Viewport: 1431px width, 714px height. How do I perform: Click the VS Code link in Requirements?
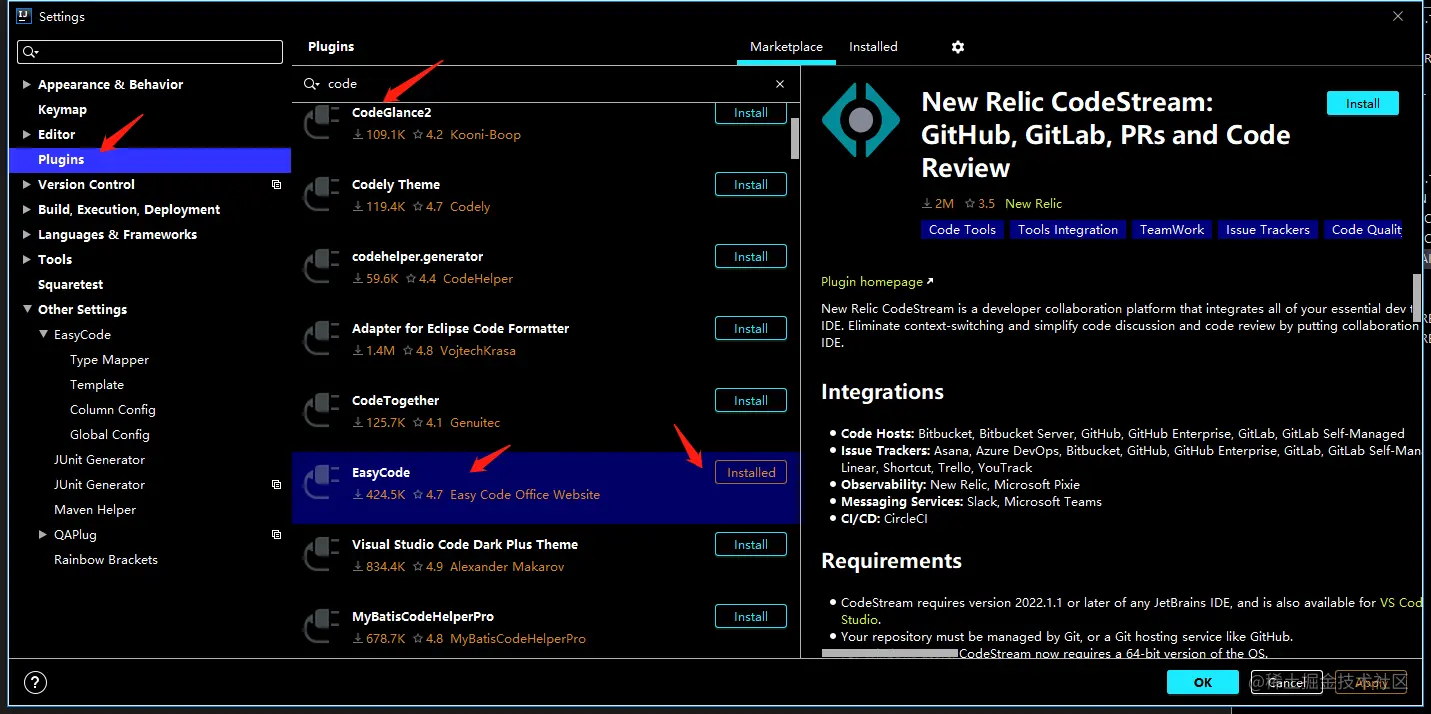pos(1400,603)
